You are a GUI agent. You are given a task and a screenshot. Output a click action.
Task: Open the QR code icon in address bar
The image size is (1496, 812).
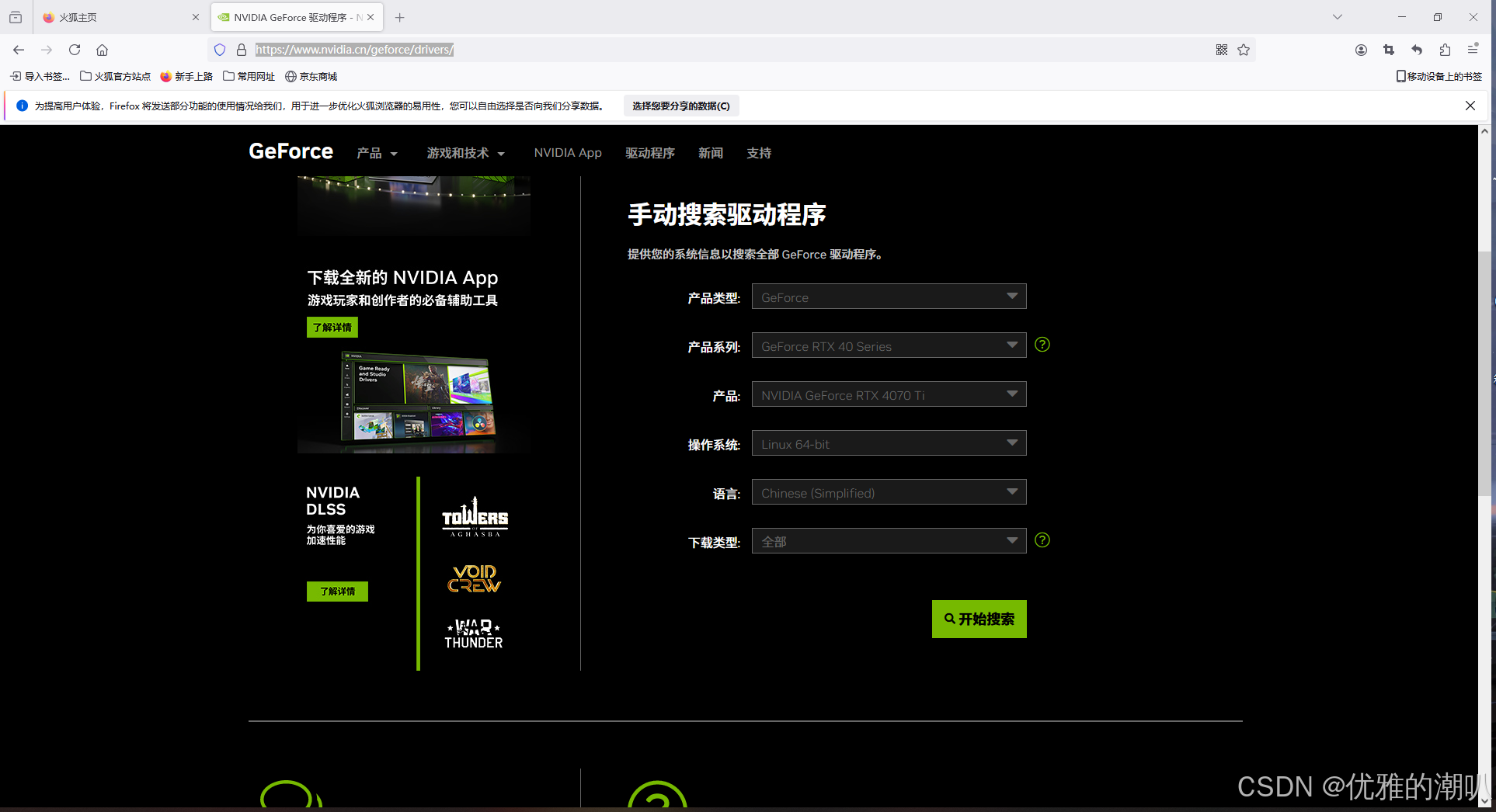(1222, 50)
